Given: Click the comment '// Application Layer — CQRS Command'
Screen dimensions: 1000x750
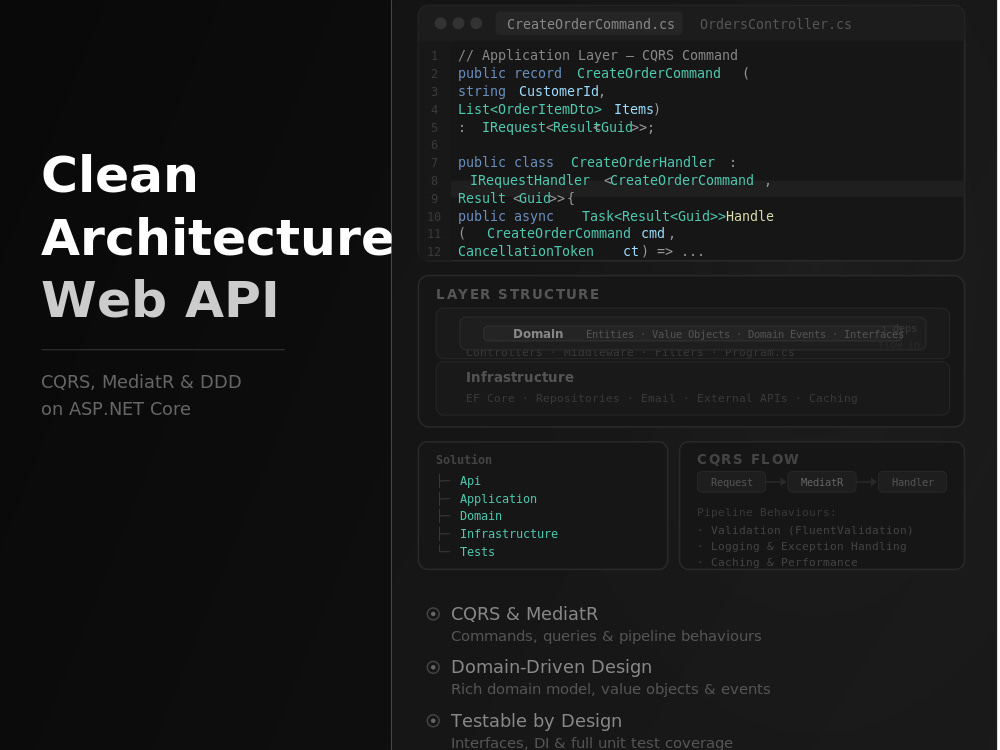Looking at the screenshot, I should (x=598, y=55).
